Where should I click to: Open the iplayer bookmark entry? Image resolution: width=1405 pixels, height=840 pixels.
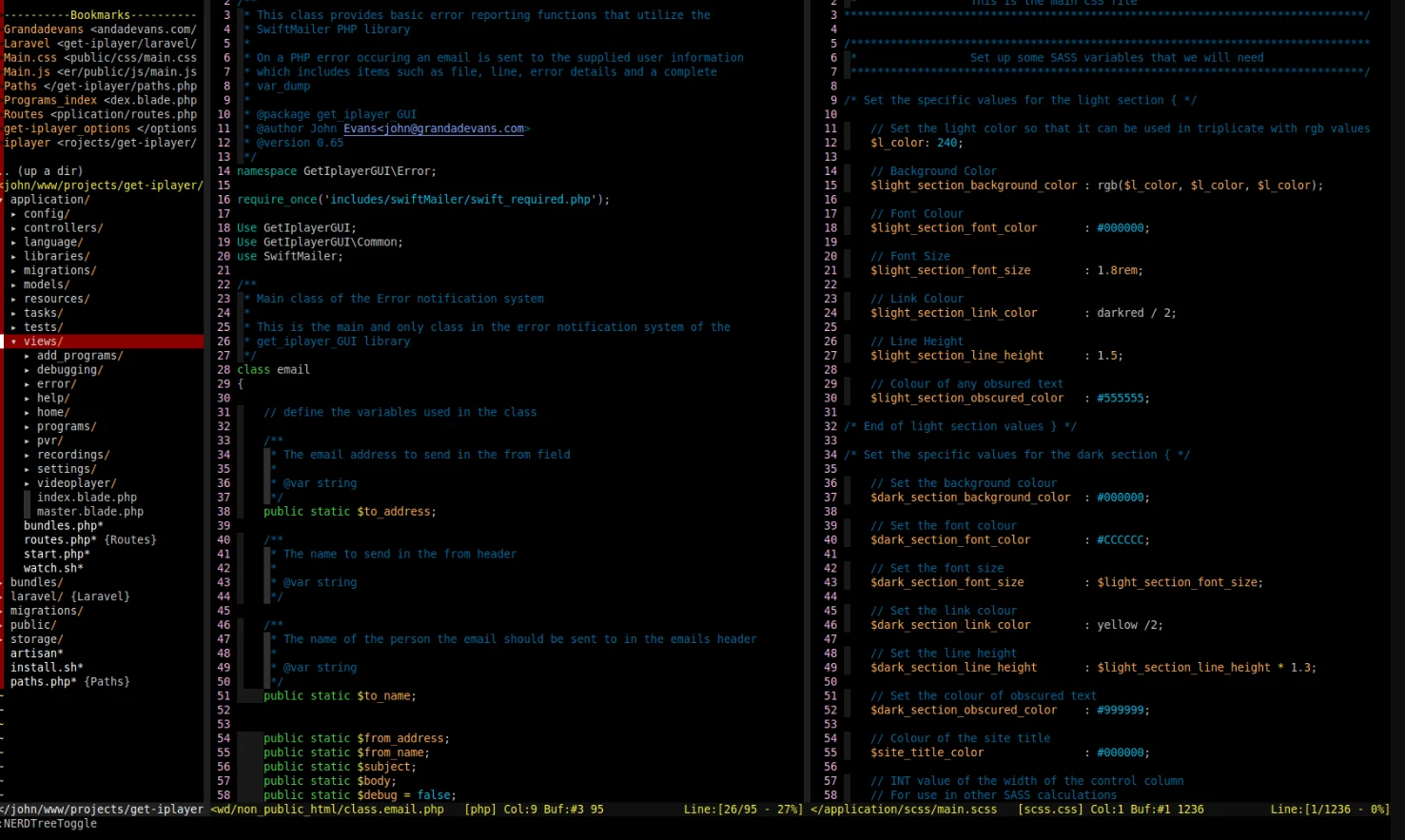click(100, 143)
